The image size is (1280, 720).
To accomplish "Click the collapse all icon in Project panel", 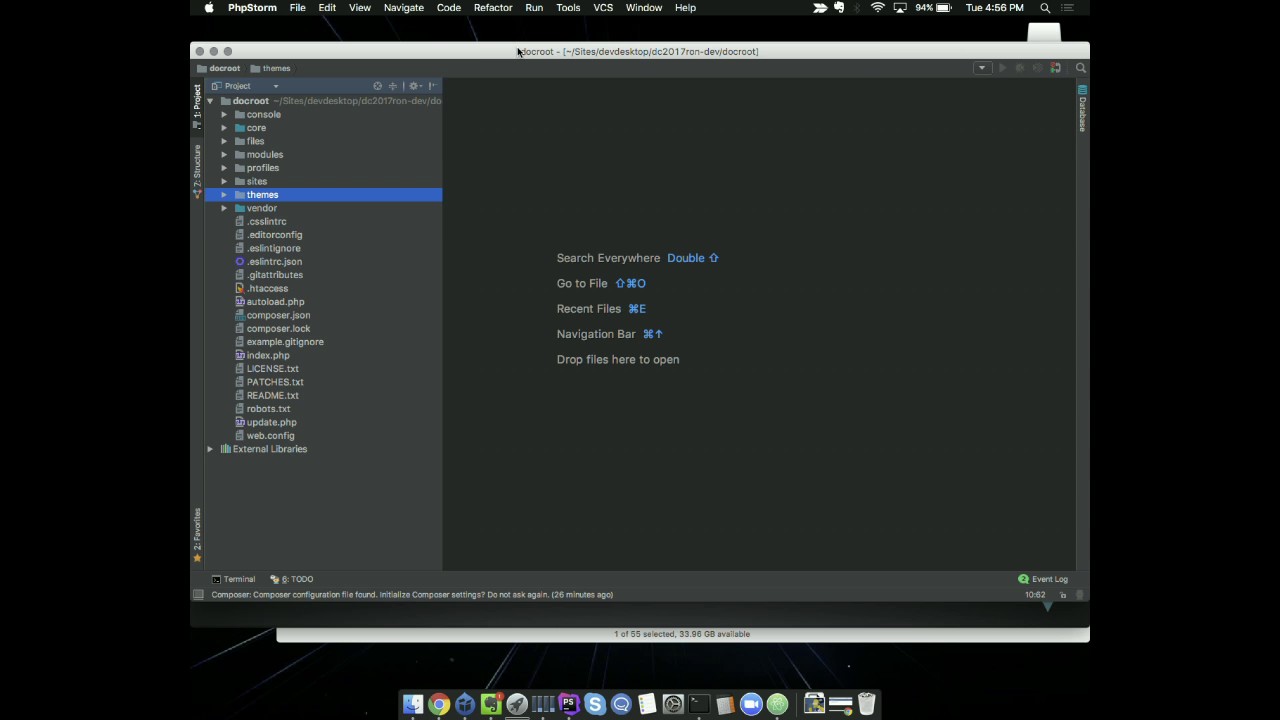I will (393, 86).
